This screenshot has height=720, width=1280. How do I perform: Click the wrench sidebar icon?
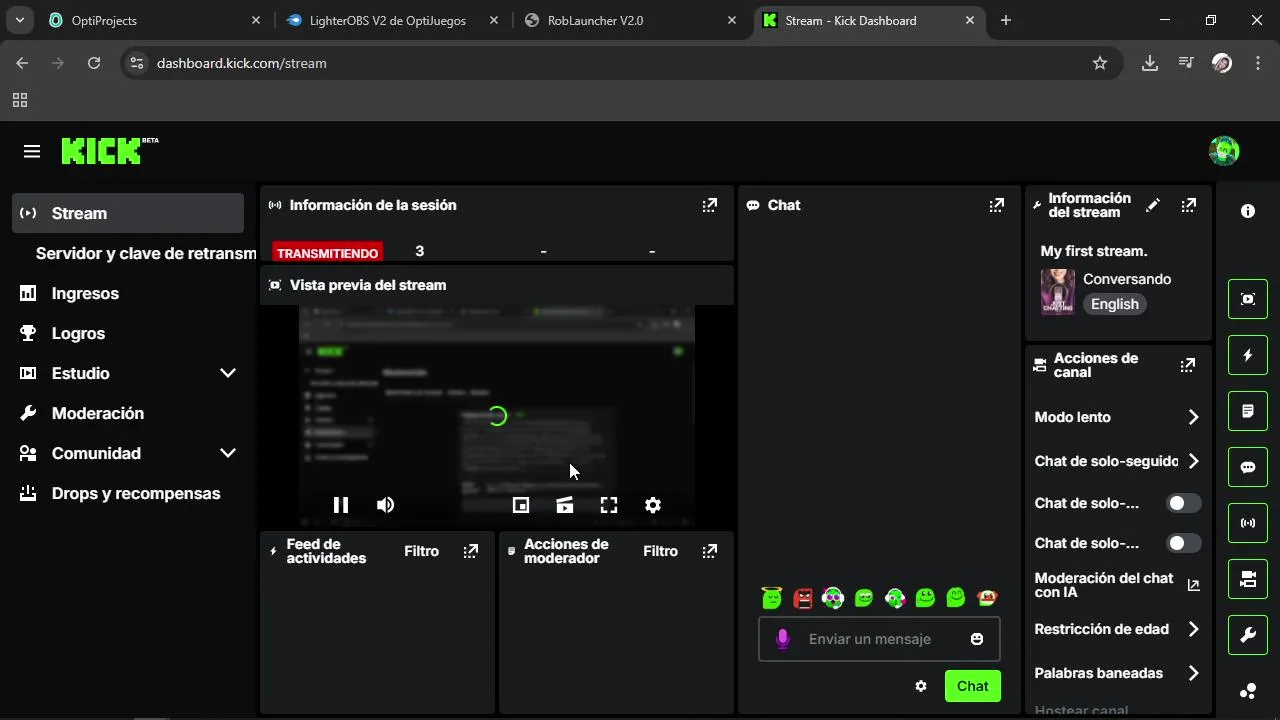[x=1248, y=635]
